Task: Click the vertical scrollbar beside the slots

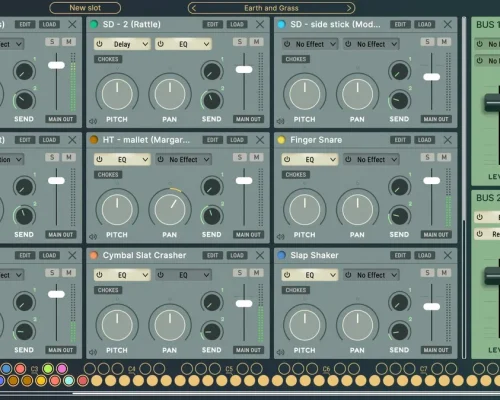Action: [x=464, y=188]
